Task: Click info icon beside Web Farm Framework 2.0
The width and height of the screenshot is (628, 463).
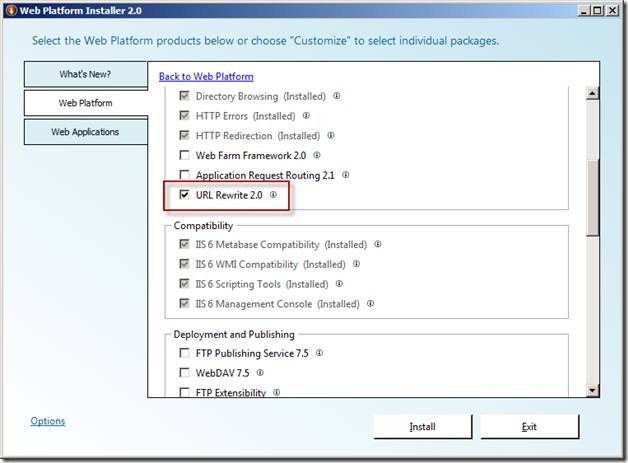Action: point(317,155)
